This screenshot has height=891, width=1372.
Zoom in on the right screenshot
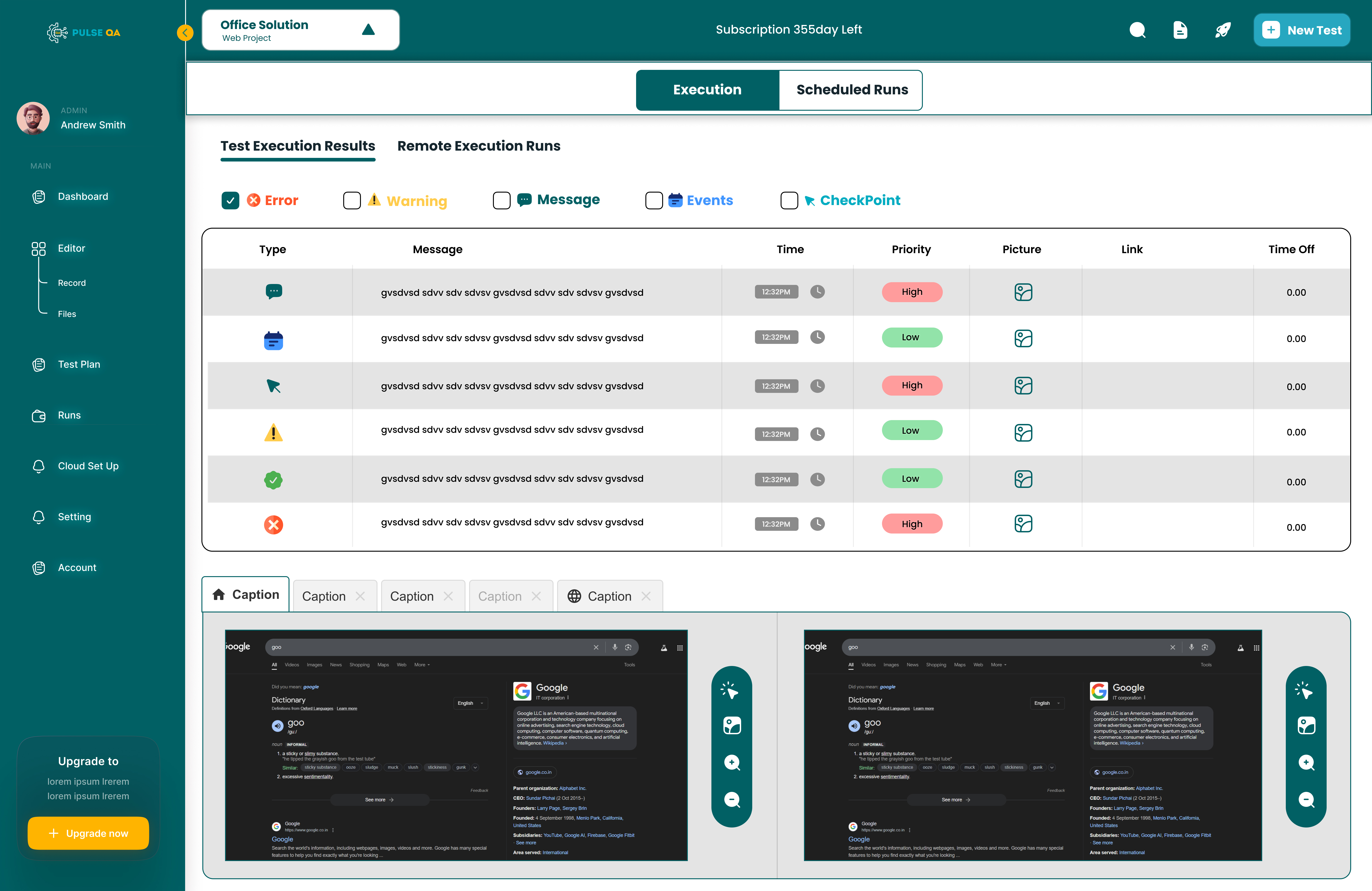[1306, 762]
